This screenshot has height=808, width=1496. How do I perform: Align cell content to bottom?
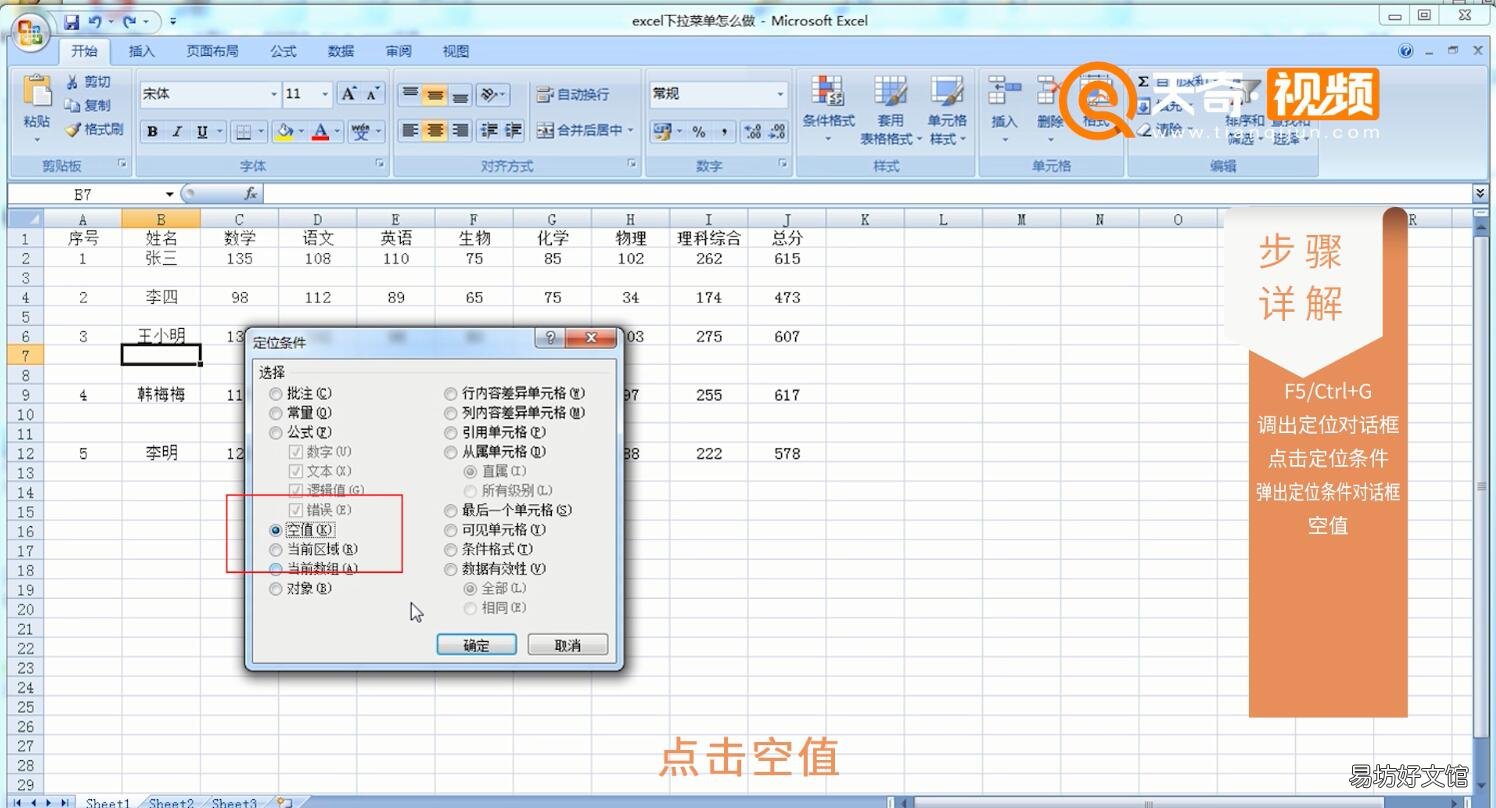[460, 95]
